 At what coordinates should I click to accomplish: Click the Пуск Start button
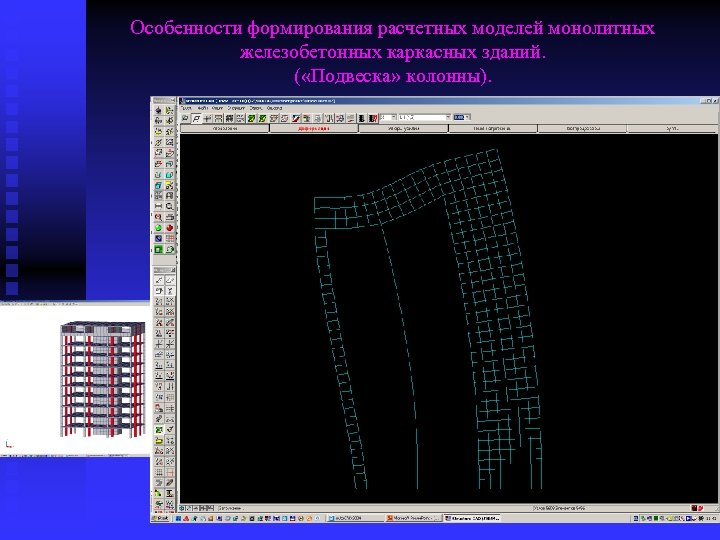pos(160,518)
